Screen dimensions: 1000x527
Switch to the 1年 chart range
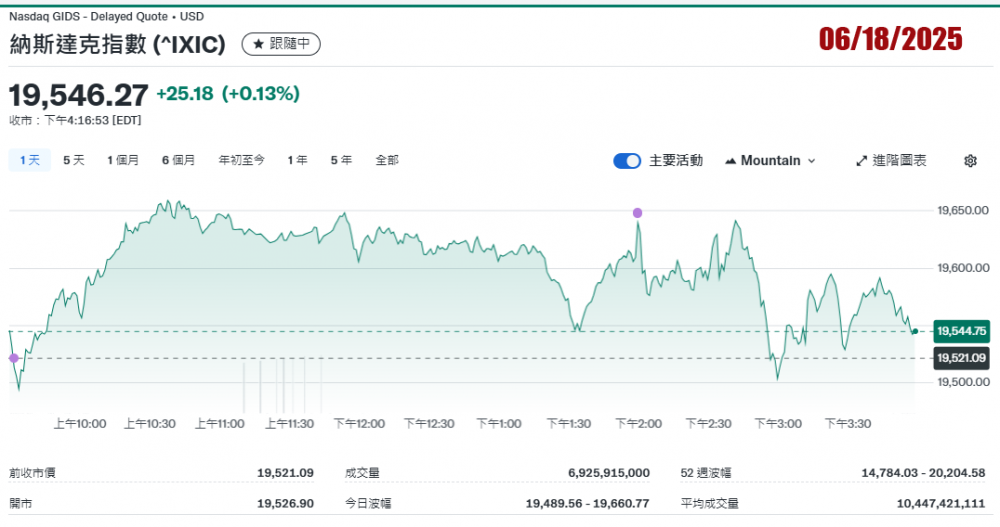(297, 160)
